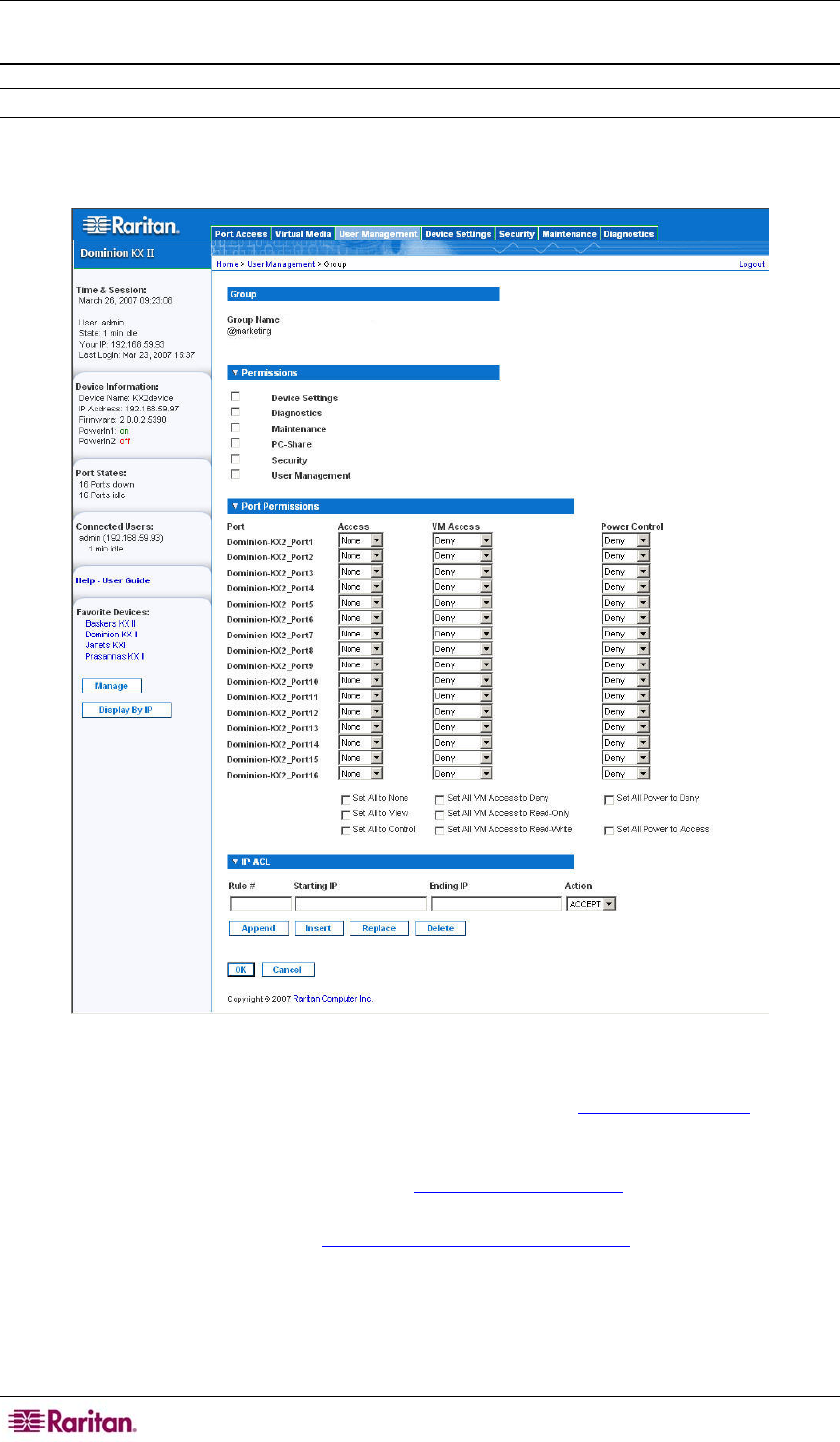This screenshot has width=840, height=1442.
Task: Click User Management in the breadcrumb
Action: coord(281,264)
